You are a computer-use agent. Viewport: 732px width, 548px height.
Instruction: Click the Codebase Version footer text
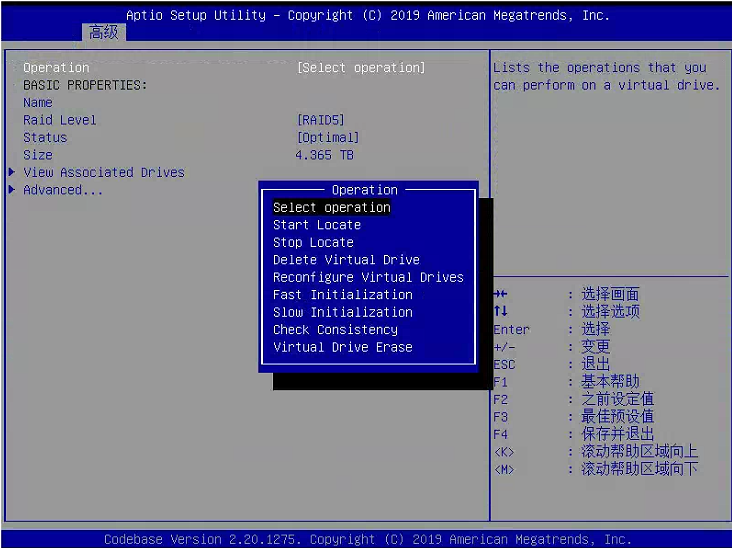368,539
